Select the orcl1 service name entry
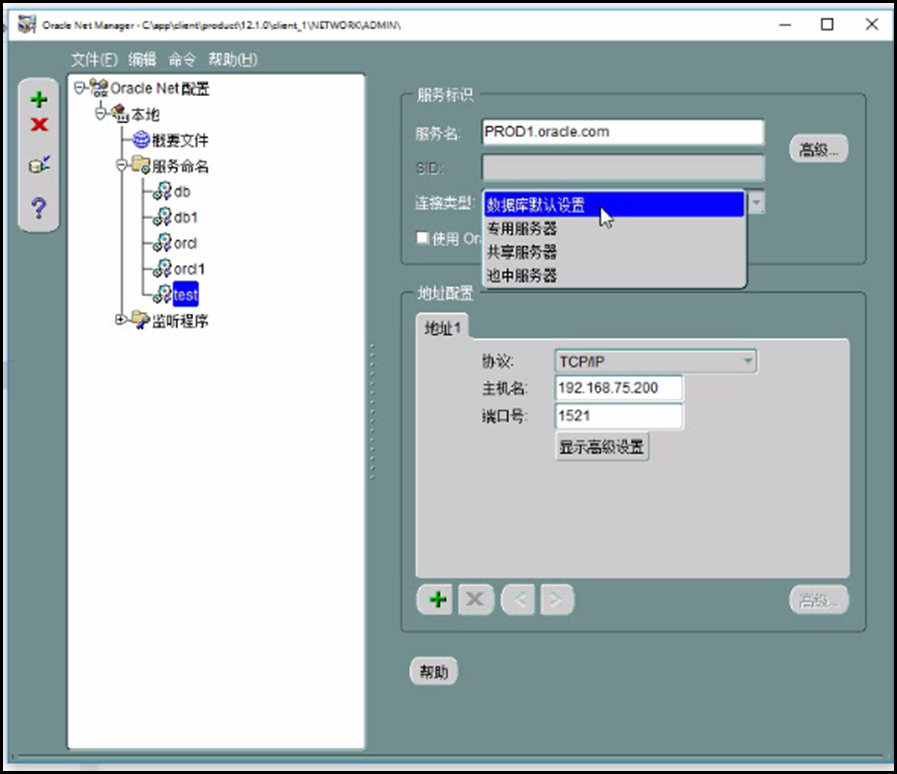Viewport: 897px width, 774px height. 189,269
